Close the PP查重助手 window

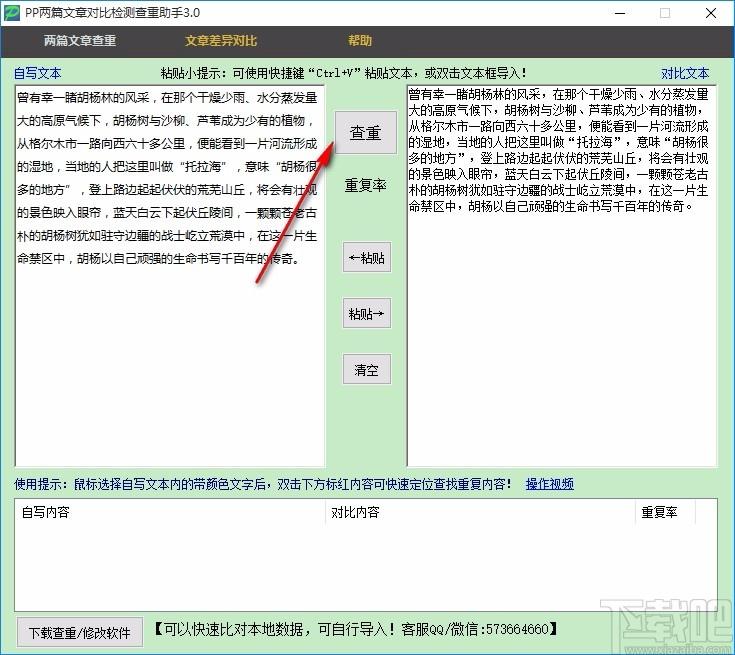coord(711,13)
